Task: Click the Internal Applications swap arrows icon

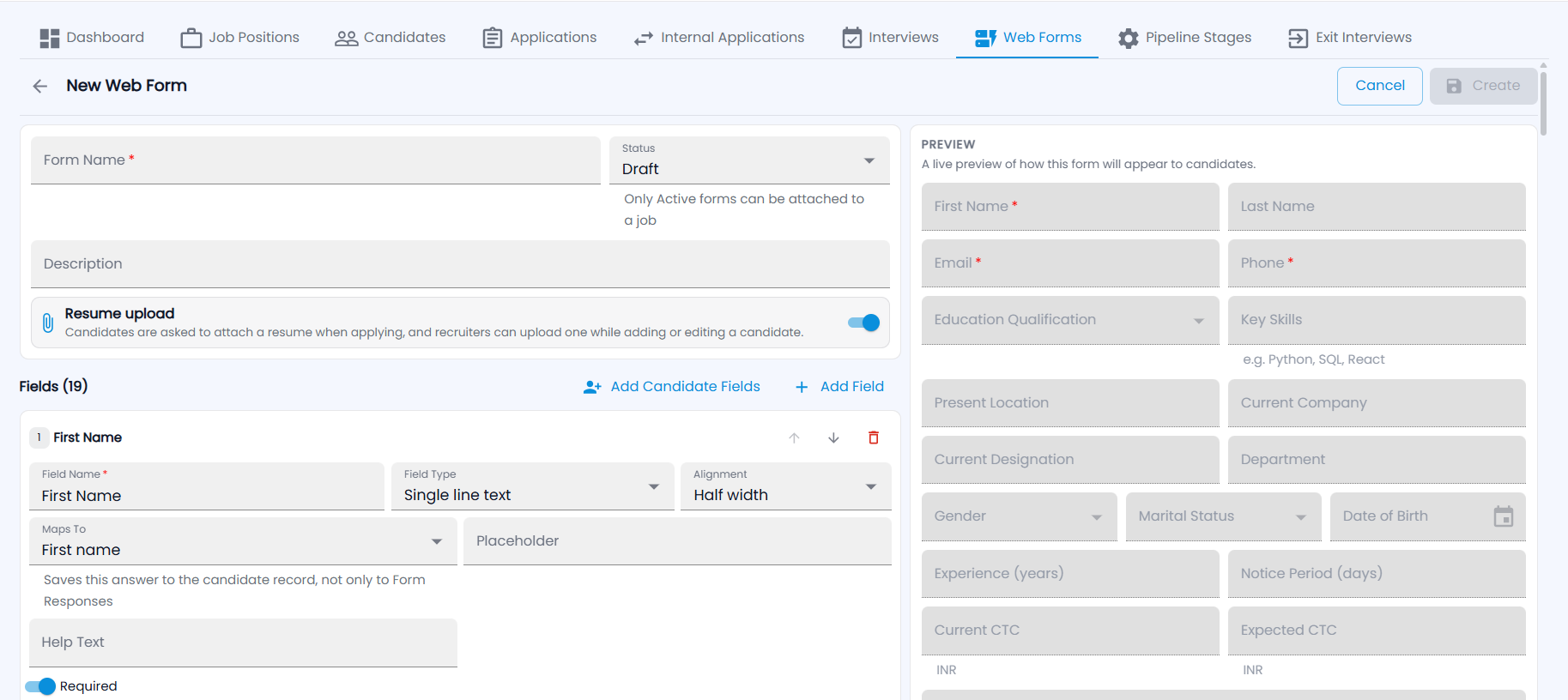Action: pos(644,38)
